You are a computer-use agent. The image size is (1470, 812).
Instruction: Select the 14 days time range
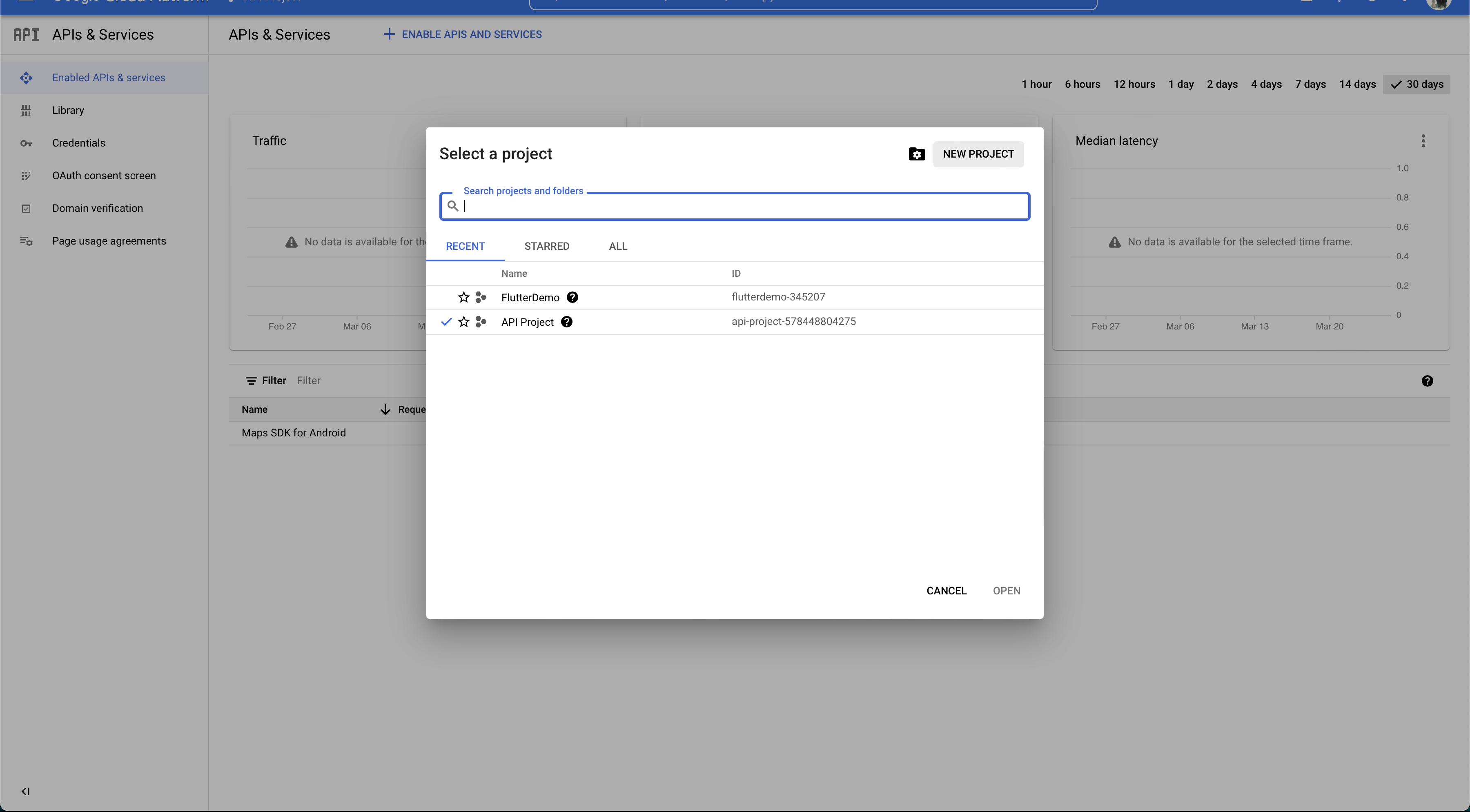click(1358, 85)
